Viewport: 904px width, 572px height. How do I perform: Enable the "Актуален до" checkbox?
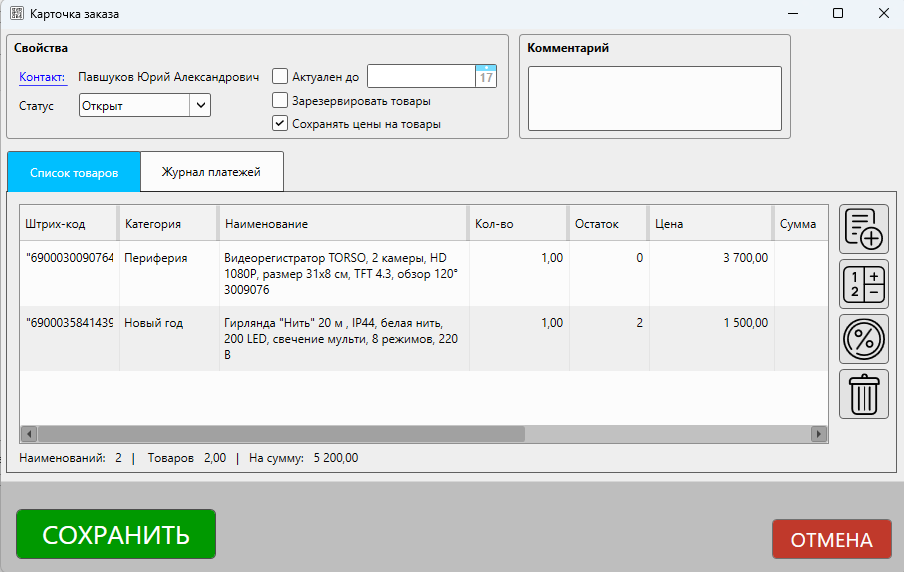click(280, 77)
